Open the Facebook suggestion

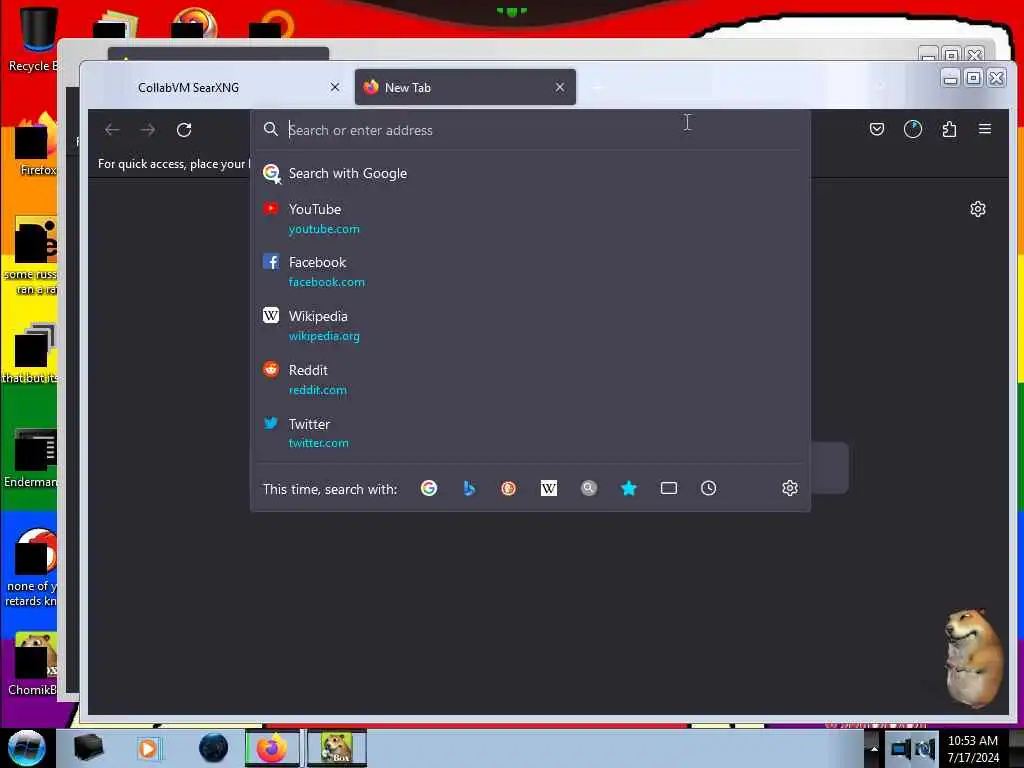click(x=530, y=272)
